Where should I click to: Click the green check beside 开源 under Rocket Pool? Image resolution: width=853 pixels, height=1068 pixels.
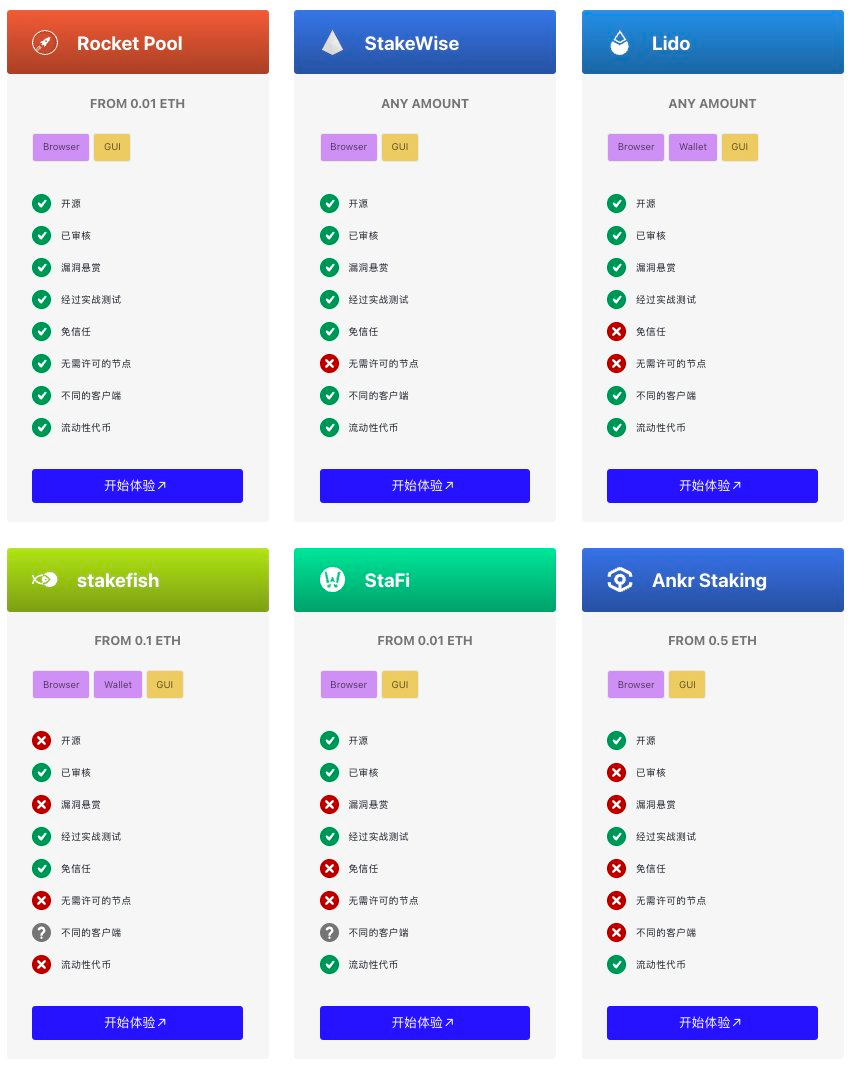(42, 203)
